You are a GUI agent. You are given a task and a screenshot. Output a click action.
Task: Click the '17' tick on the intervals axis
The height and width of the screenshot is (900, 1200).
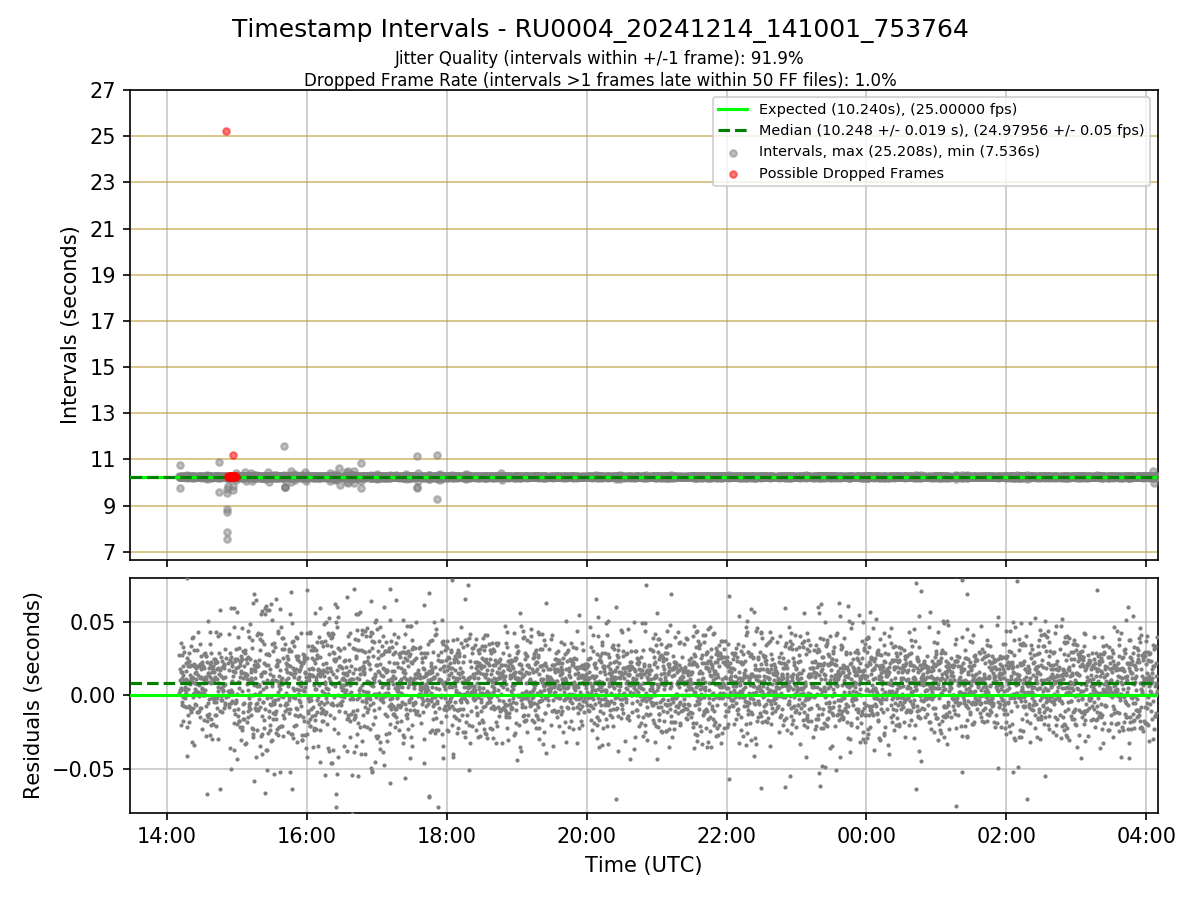[105, 321]
